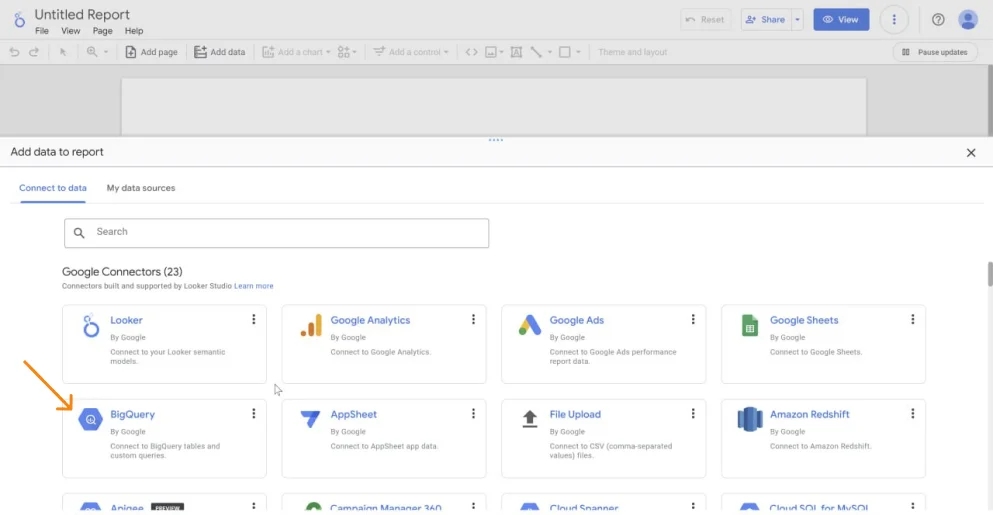Click the rectangle shape tool icon
This screenshot has width=993, height=515.
point(564,52)
